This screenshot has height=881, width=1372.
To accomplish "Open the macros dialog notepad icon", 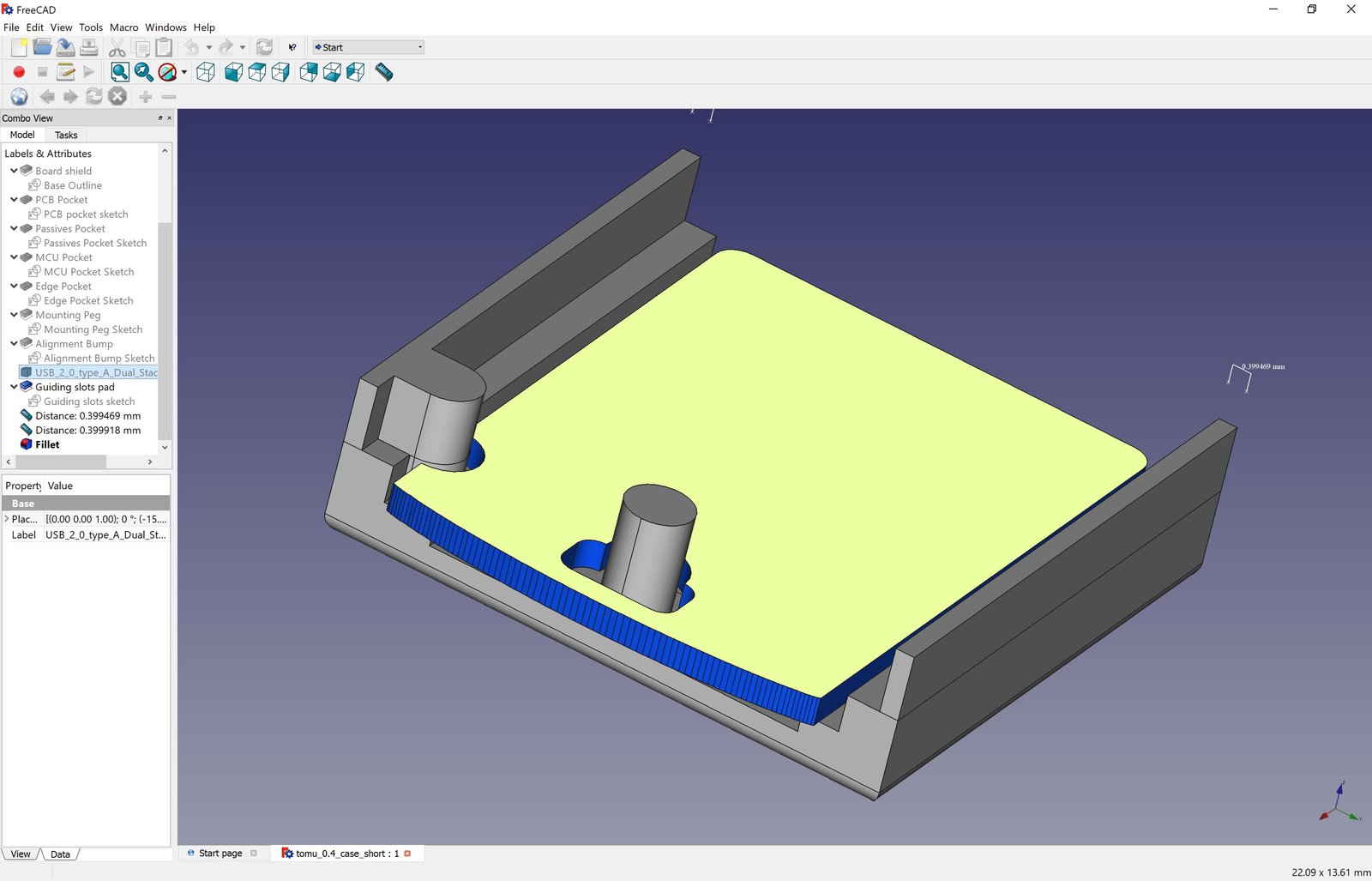I will pyautogui.click(x=65, y=72).
